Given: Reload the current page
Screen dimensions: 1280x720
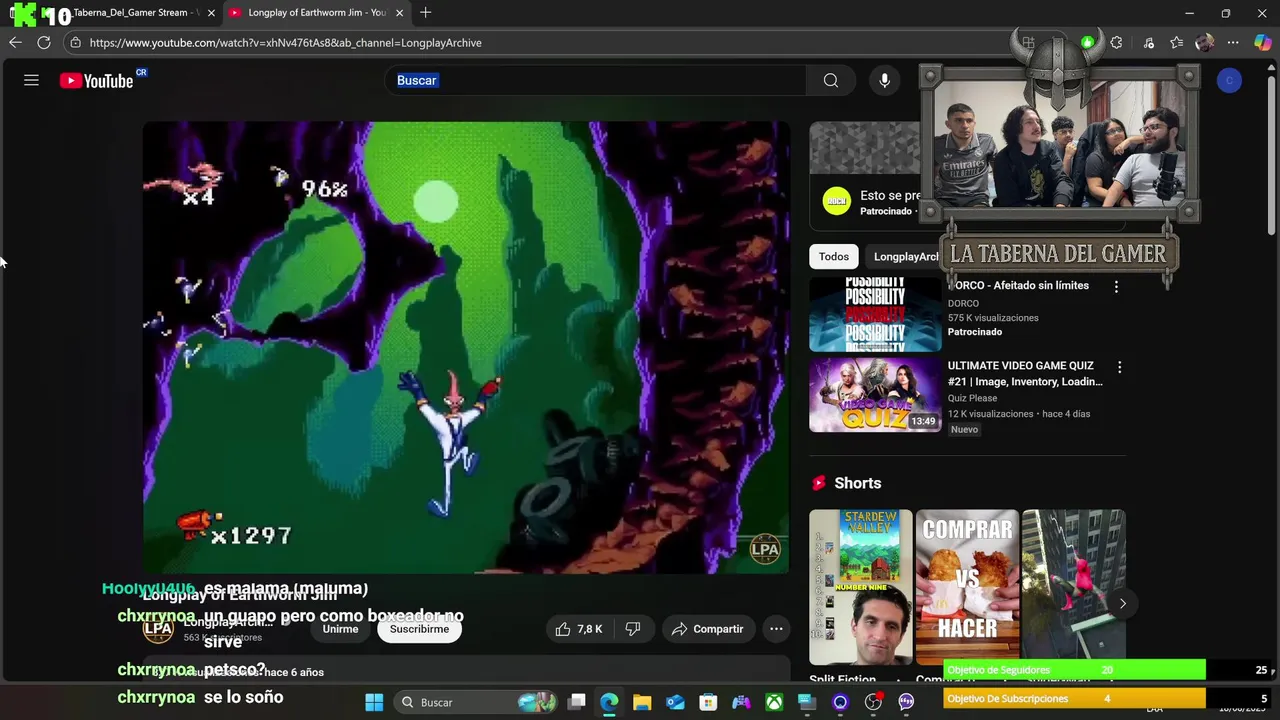Looking at the screenshot, I should 44,42.
